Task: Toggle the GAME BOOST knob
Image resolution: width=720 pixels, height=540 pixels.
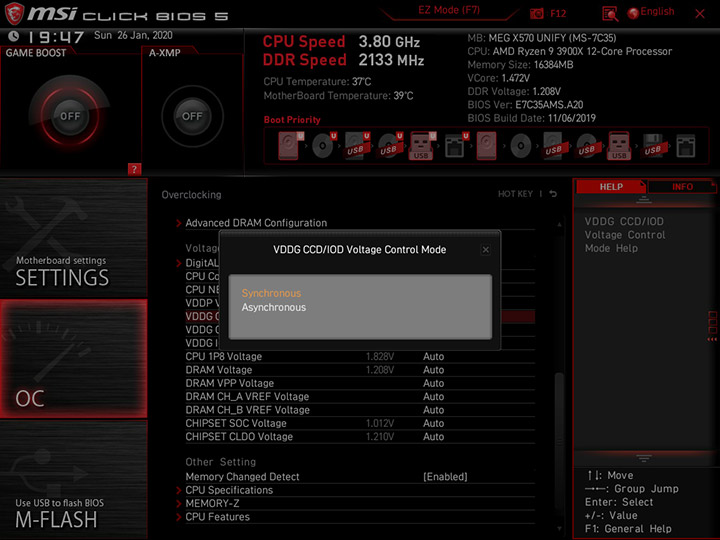Action: click(69, 116)
